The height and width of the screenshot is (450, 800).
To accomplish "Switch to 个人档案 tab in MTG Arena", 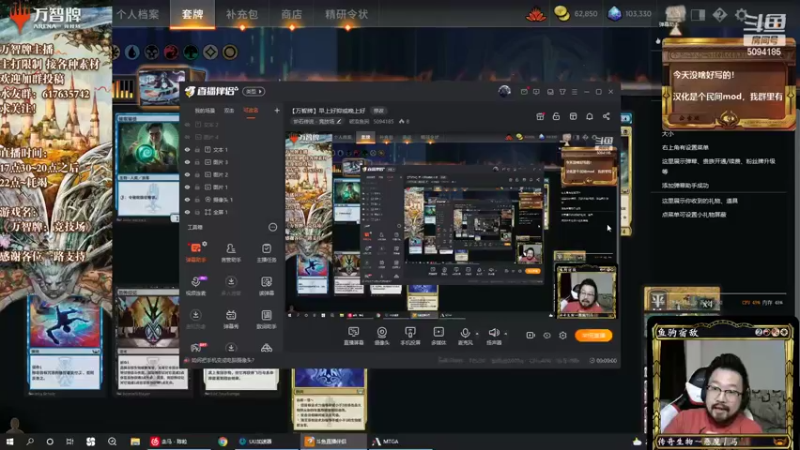I will [x=138, y=14].
